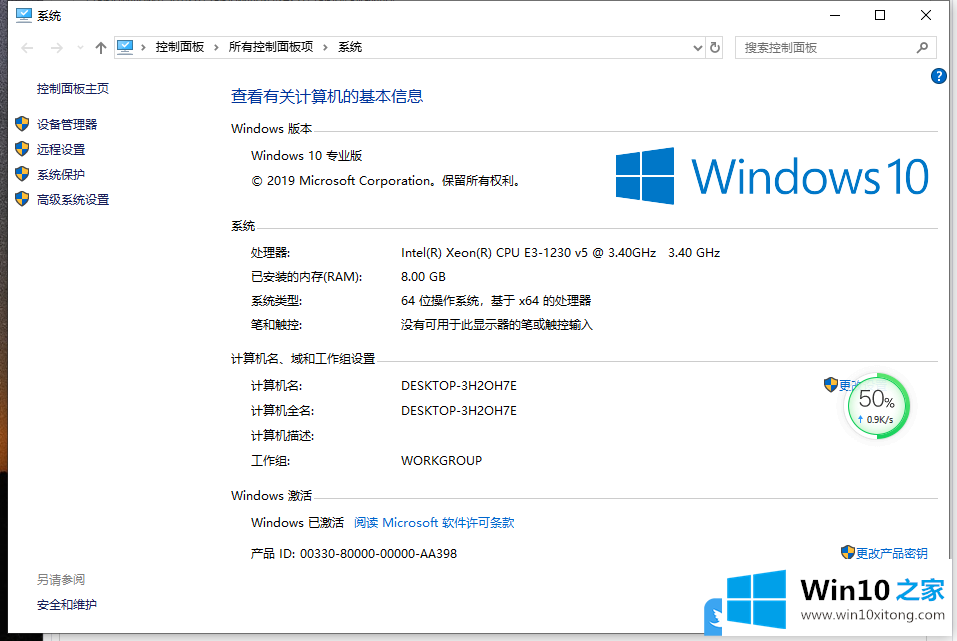Click shield icon beside 高级系统设置

22,199
